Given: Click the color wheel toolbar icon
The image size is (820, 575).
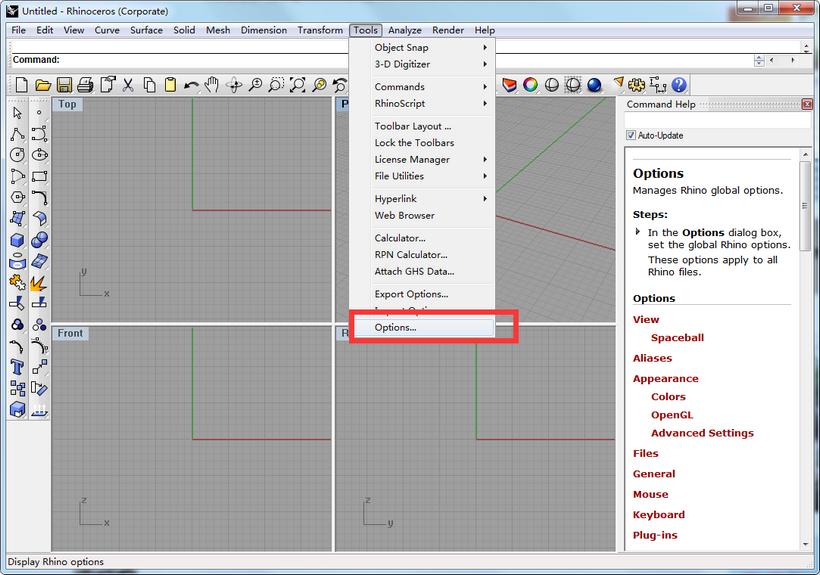Looking at the screenshot, I should tap(530, 85).
